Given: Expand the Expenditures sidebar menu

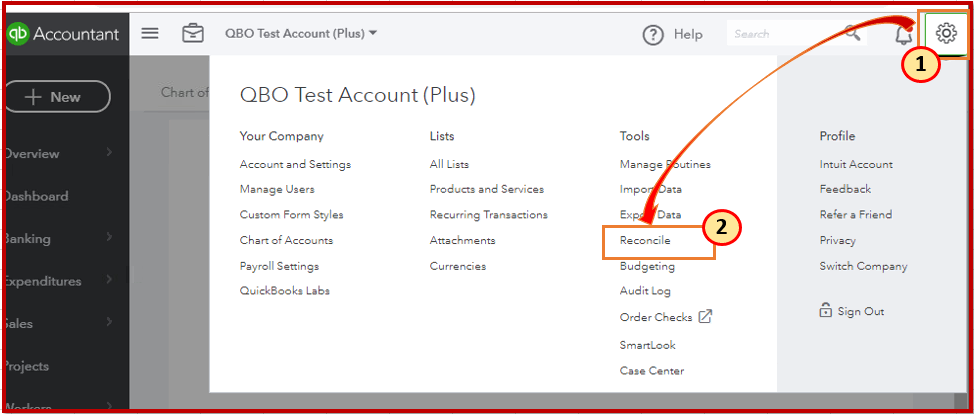Looking at the screenshot, I should point(55,281).
